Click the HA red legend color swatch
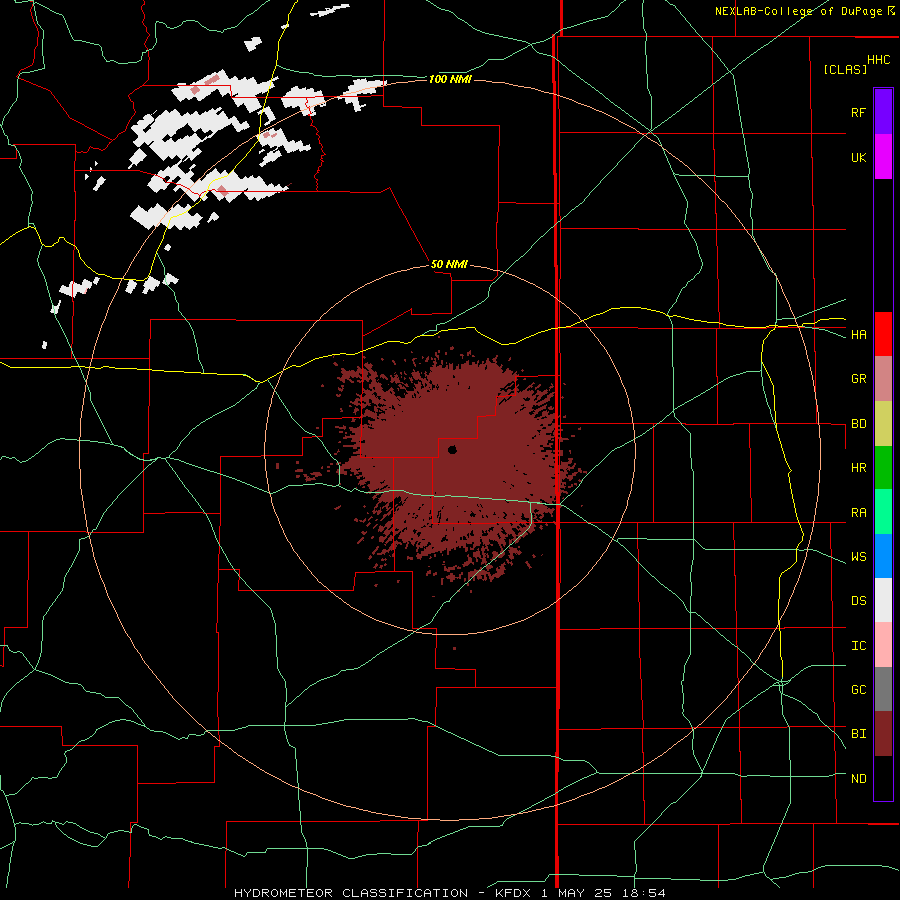The height and width of the screenshot is (900, 900). pyautogui.click(x=883, y=334)
